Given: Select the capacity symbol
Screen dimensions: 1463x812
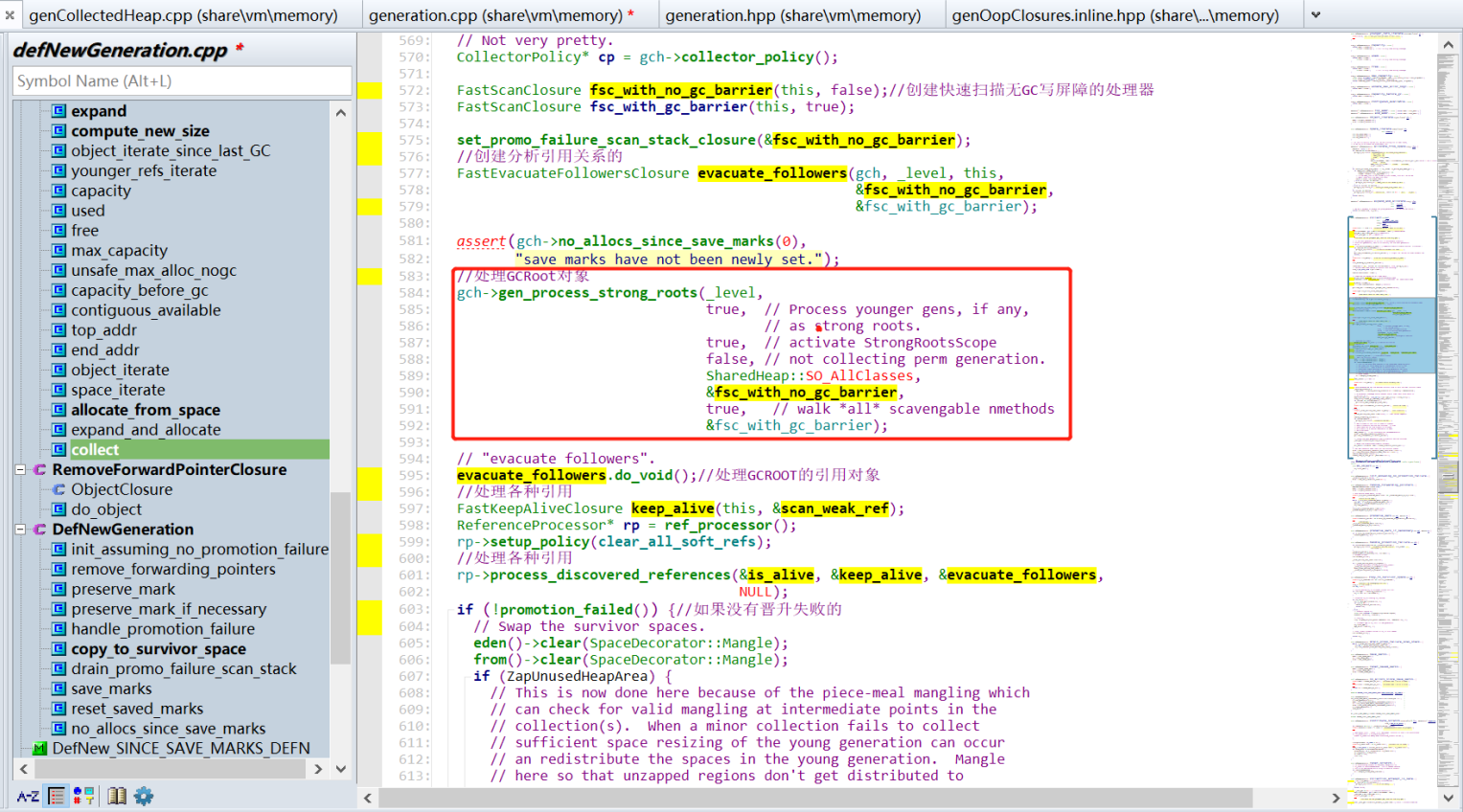Looking at the screenshot, I should 101,191.
